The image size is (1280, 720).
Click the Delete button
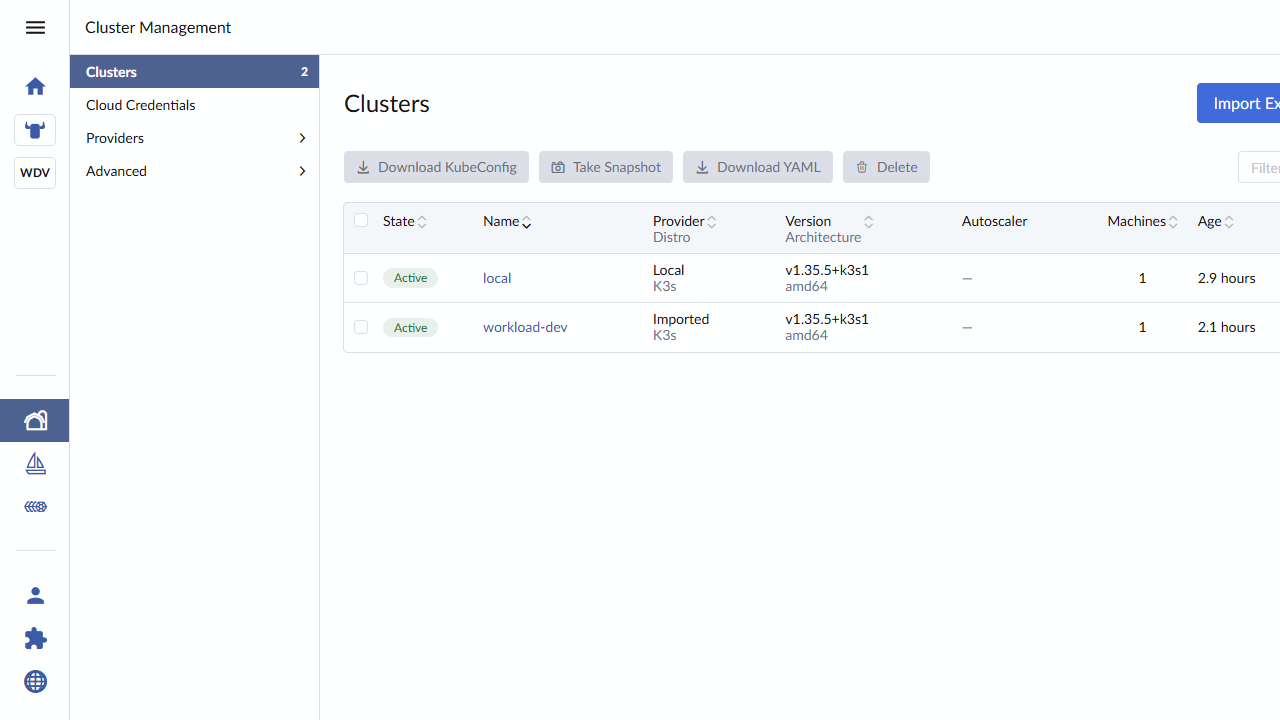click(886, 167)
